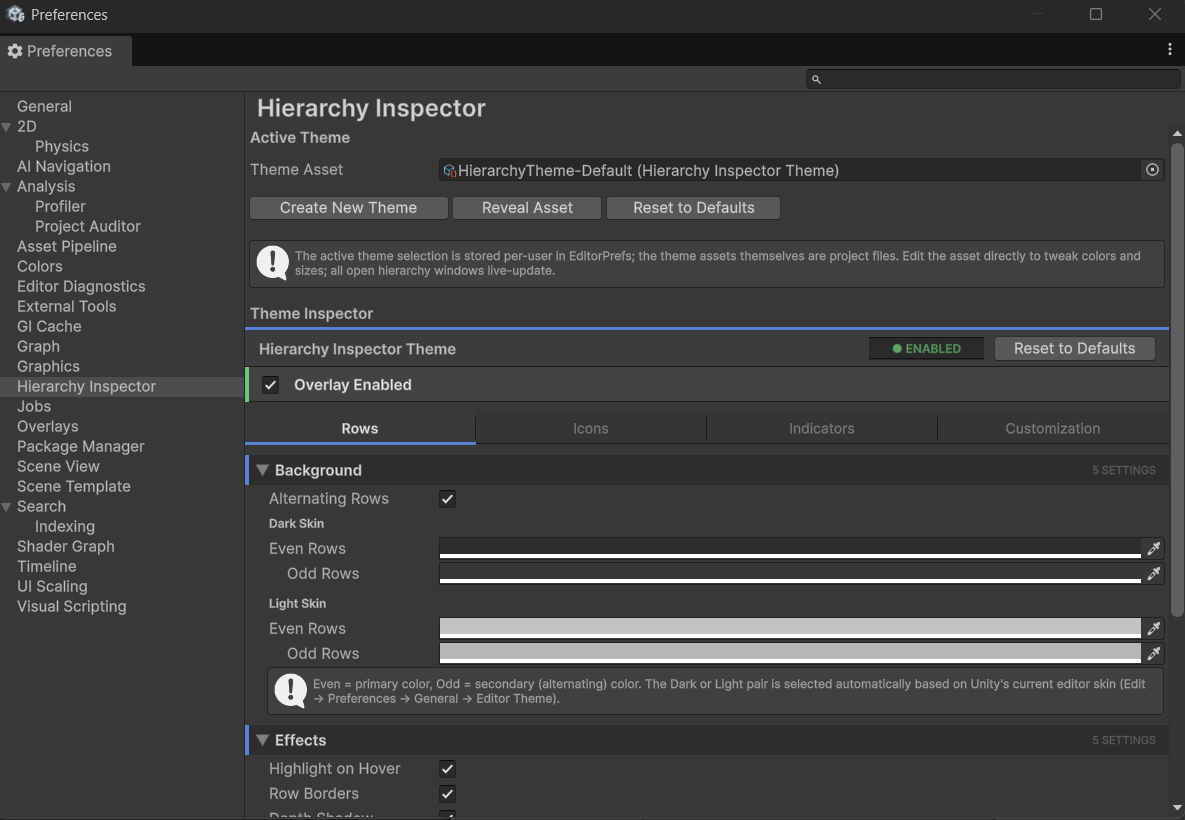Open Graphics preferences

click(48, 367)
